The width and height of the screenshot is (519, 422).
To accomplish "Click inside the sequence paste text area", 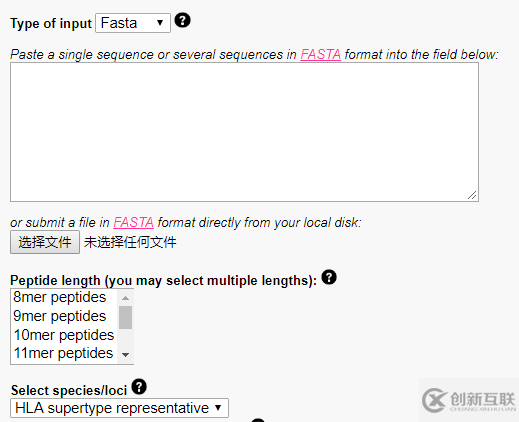I will click(244, 132).
